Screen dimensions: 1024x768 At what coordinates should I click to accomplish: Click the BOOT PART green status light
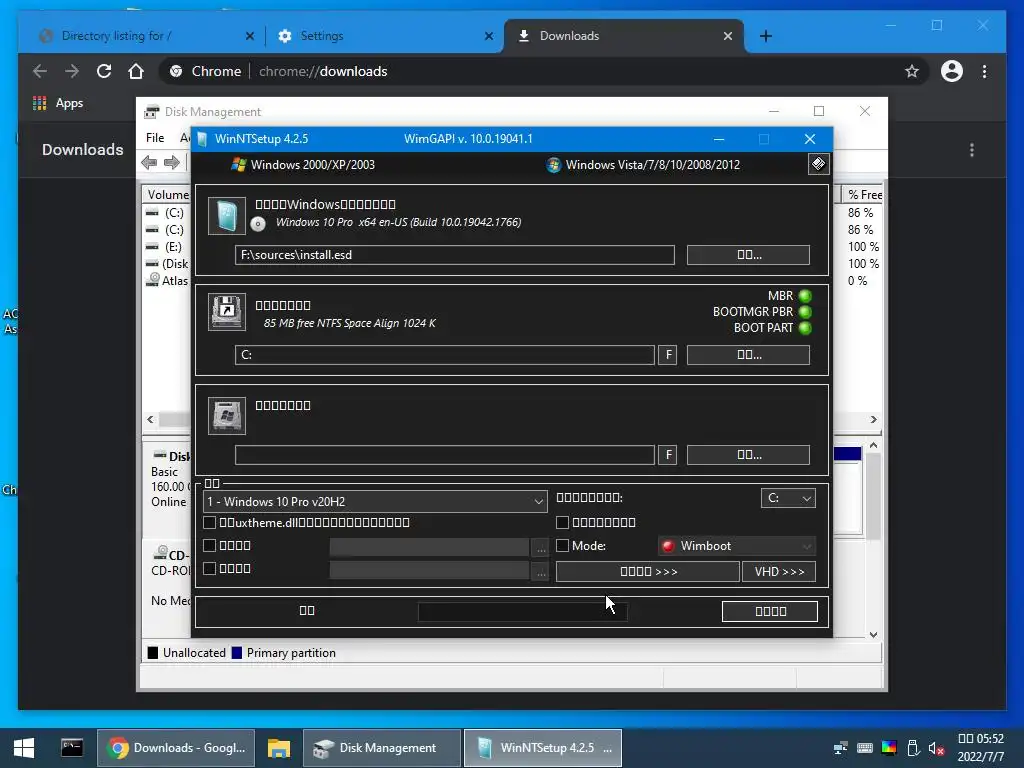pos(805,328)
